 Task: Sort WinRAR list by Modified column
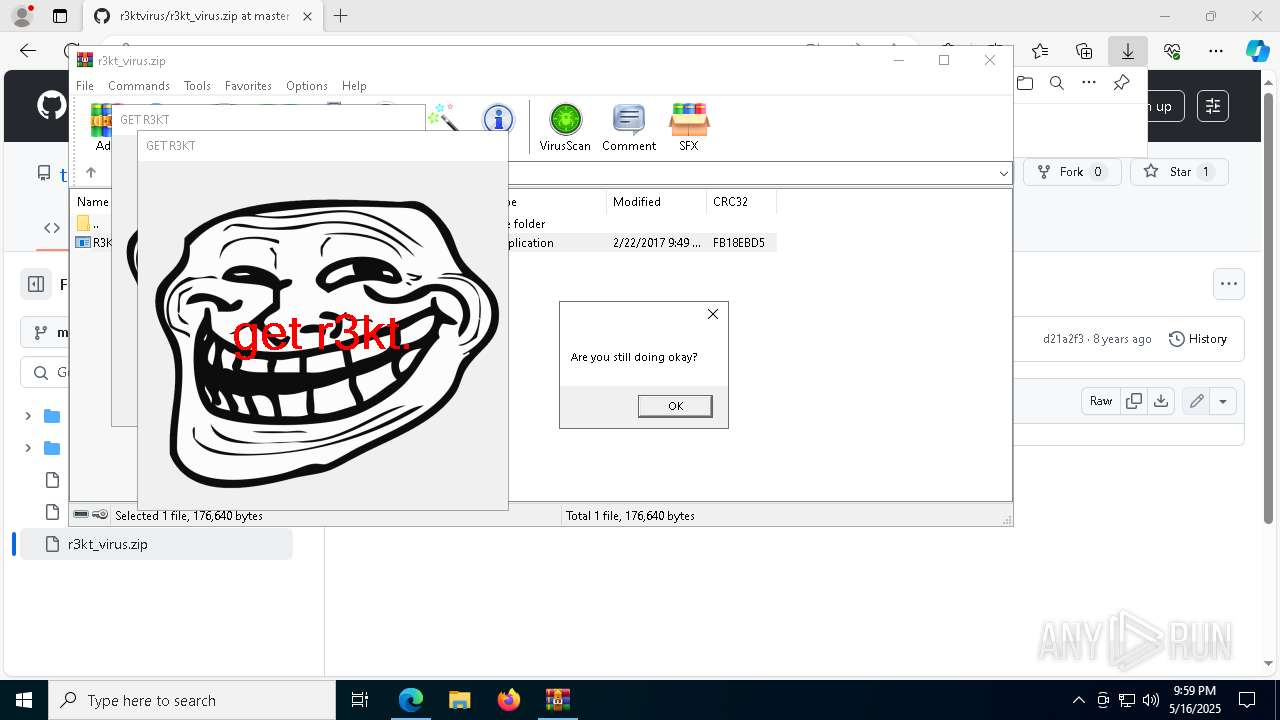pos(656,202)
